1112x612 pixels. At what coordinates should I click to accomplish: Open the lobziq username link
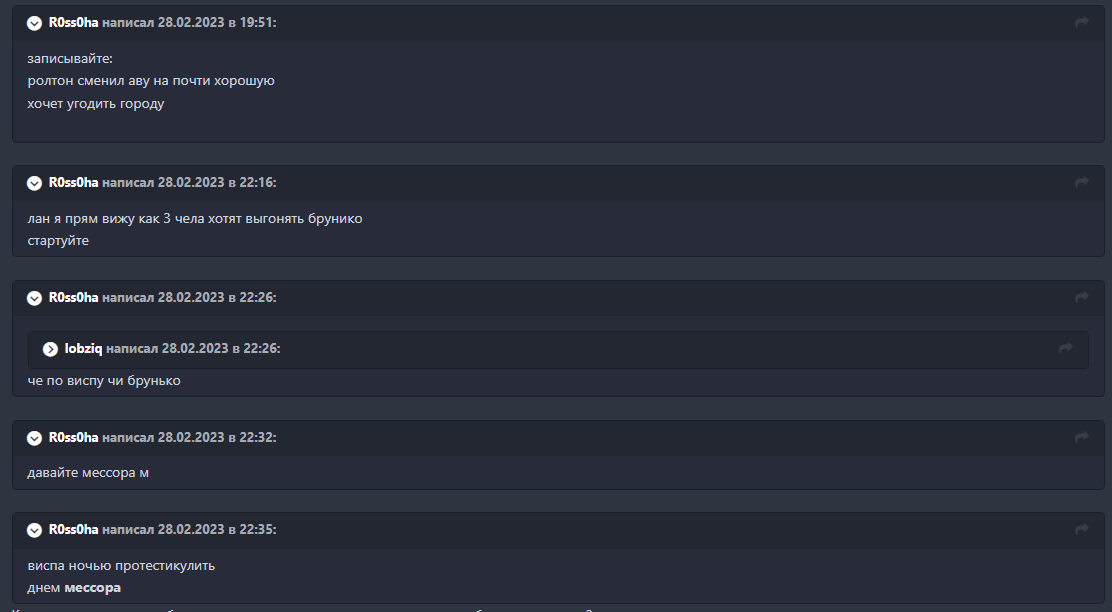pos(83,348)
